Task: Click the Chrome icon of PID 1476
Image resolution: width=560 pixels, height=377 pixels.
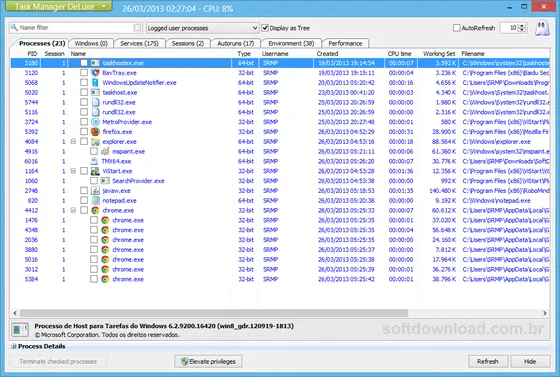Action: [x=105, y=220]
